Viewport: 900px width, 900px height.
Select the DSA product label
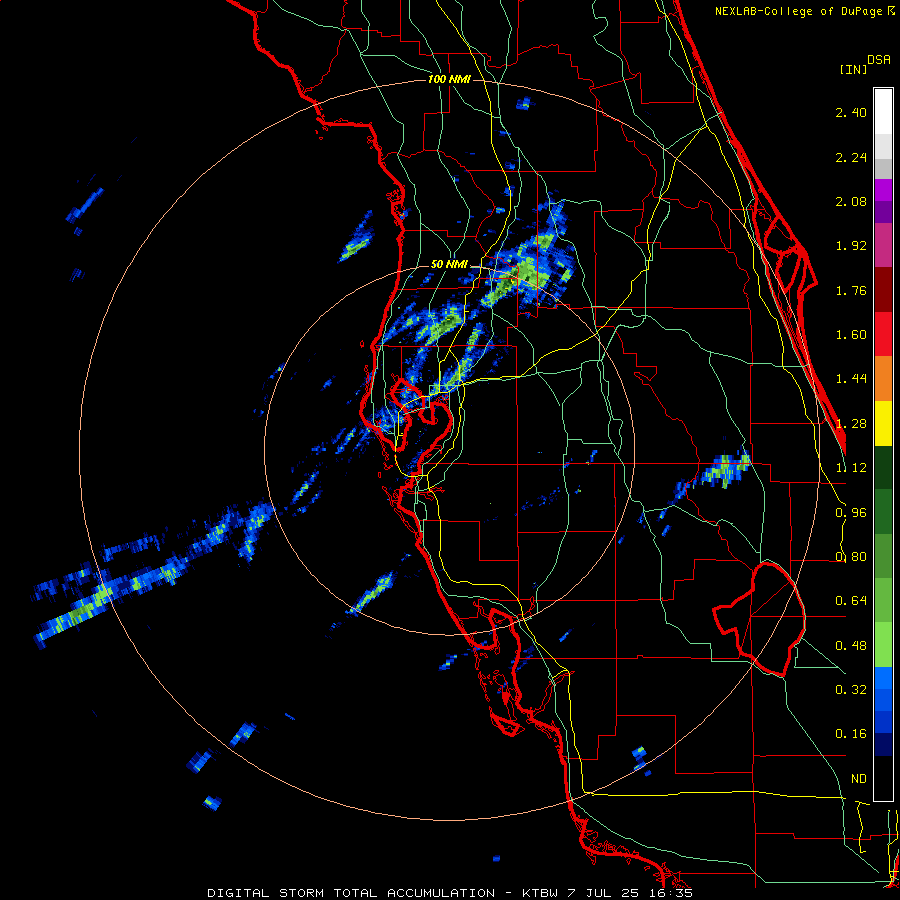point(879,60)
